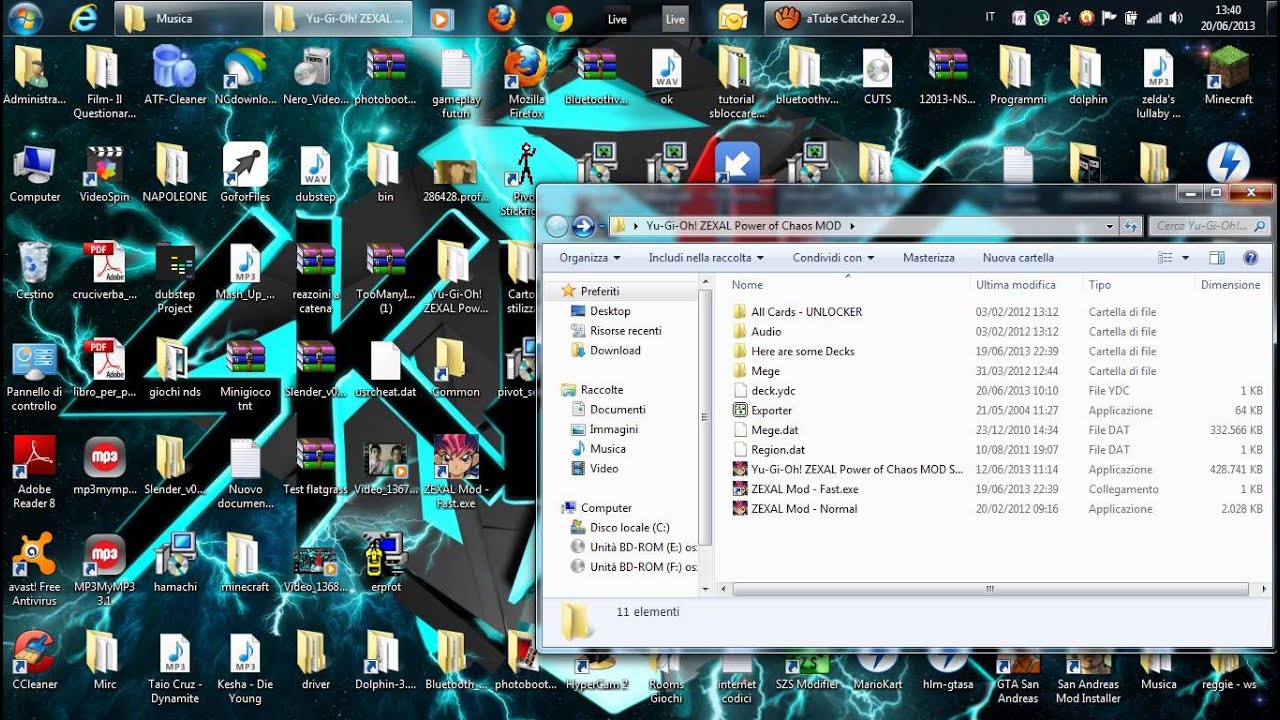Select Disco locale (C:) in navigation pane
1280x720 pixels.
629,528
